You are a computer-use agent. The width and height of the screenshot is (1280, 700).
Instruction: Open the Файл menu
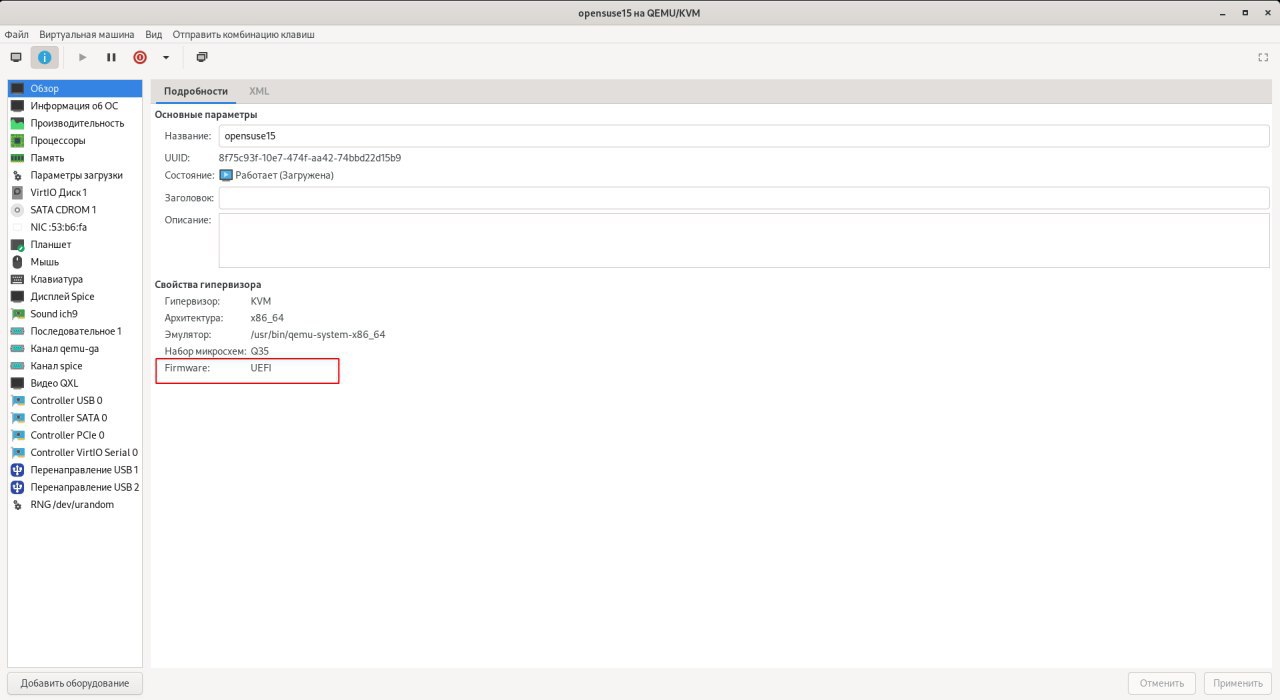tap(15, 34)
